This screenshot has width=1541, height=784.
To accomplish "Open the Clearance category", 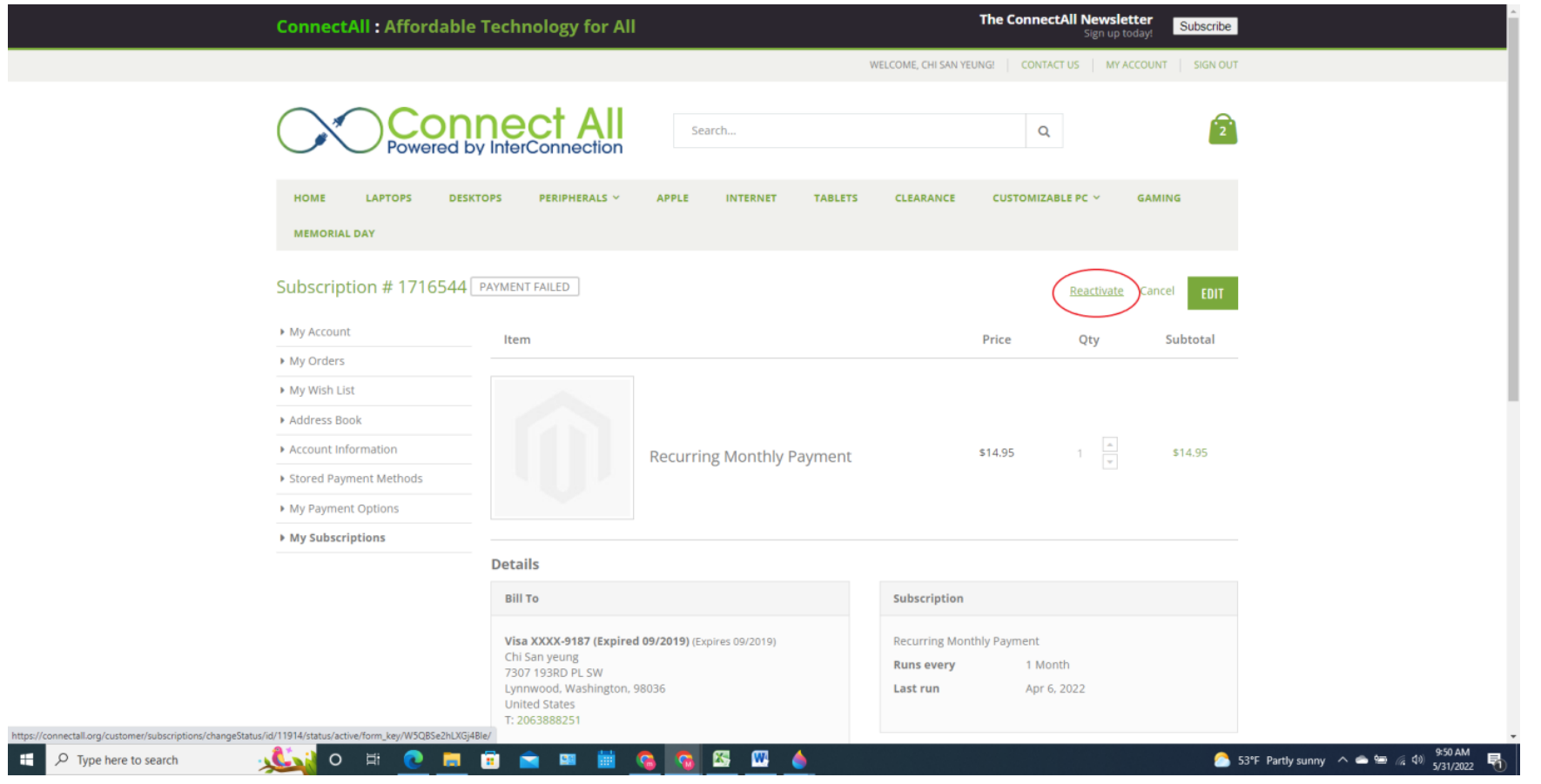I will pyautogui.click(x=925, y=198).
